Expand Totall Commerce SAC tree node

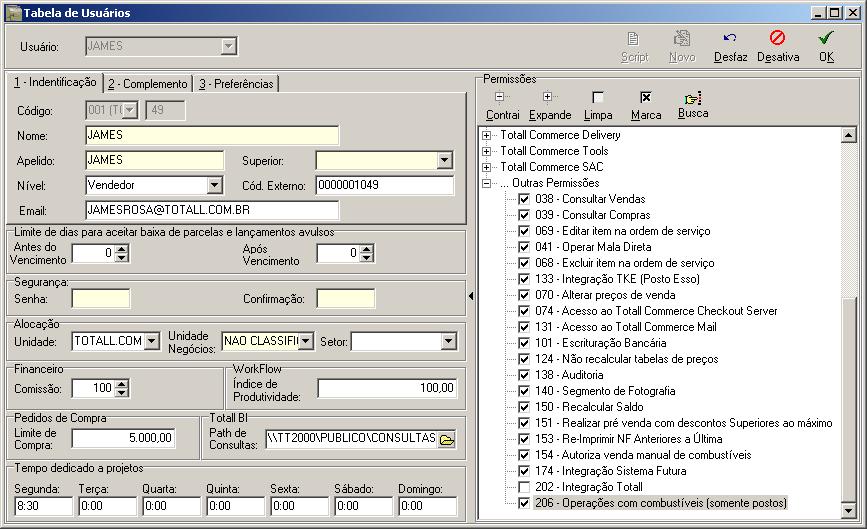(487, 167)
